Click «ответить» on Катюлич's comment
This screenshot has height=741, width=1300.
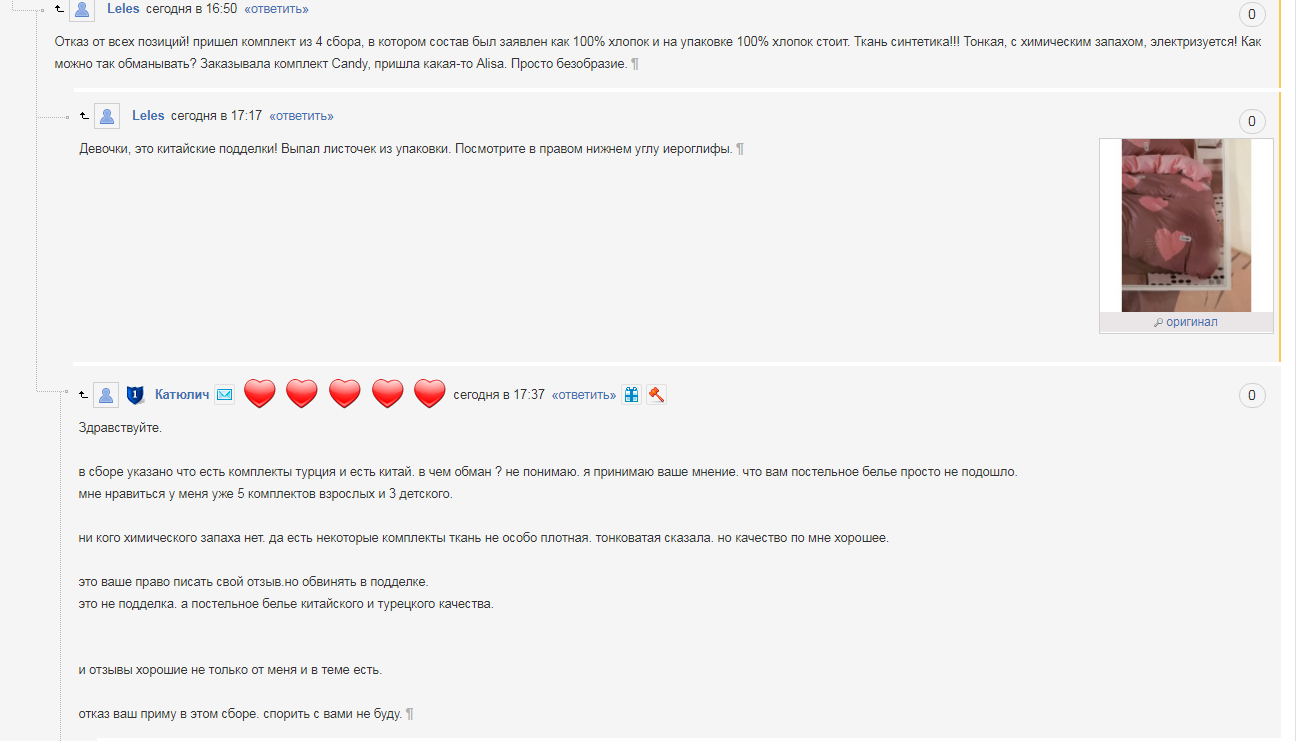click(584, 395)
